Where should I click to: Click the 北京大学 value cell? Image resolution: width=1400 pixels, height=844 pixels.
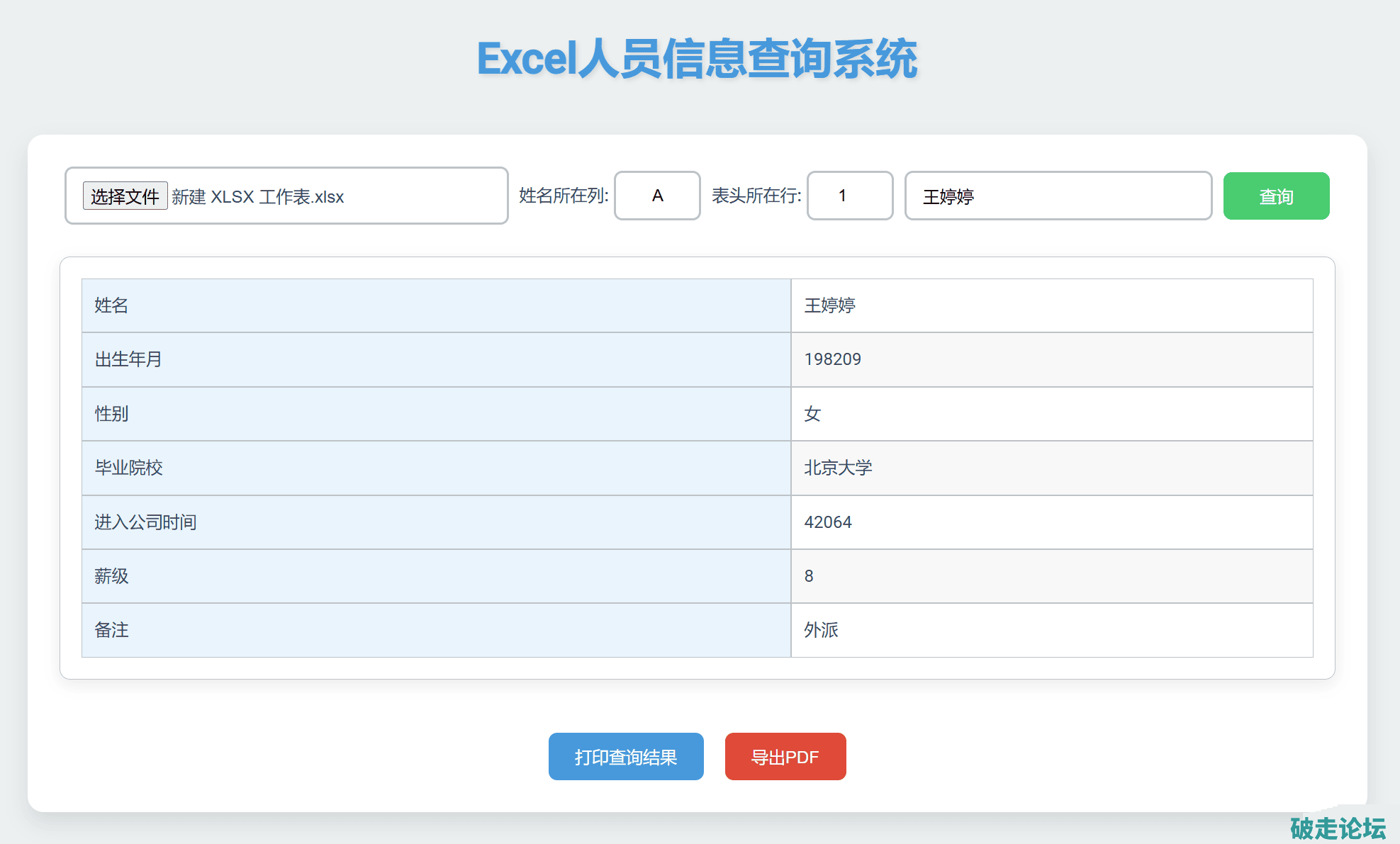838,468
